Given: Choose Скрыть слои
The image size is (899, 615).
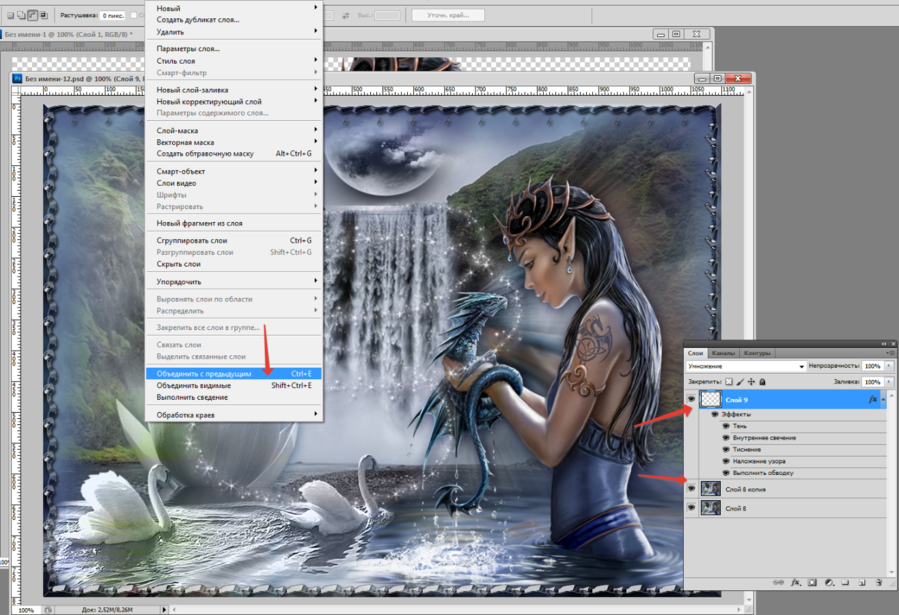Looking at the screenshot, I should coord(234,264).
